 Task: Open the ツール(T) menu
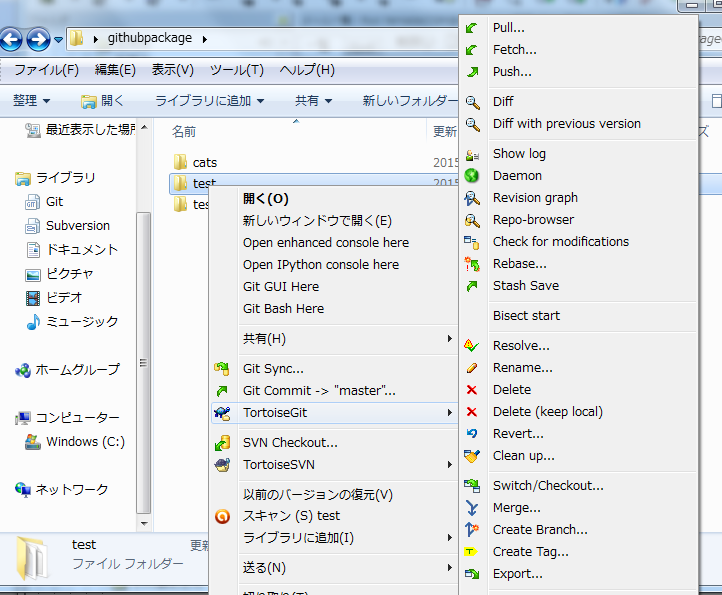[x=237, y=70]
